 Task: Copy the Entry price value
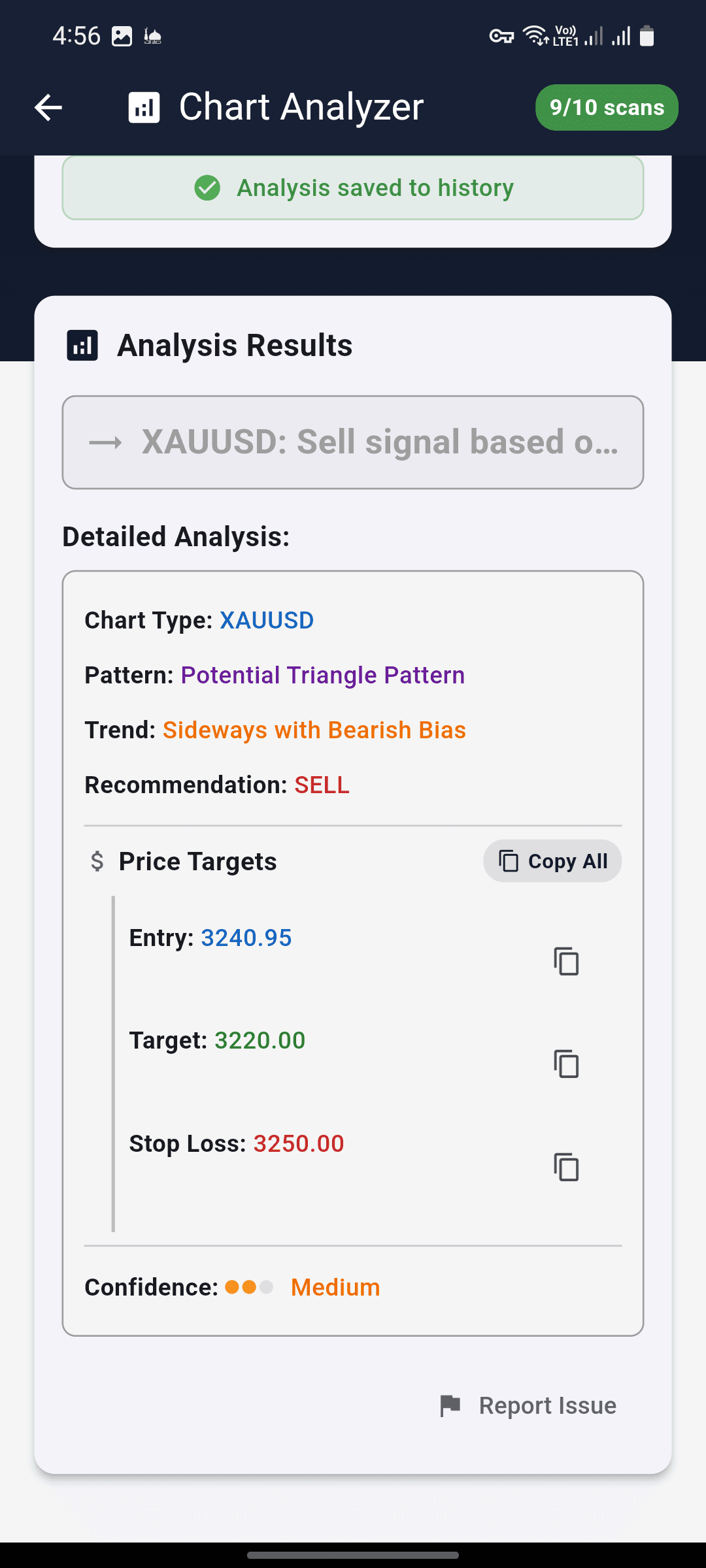point(566,961)
